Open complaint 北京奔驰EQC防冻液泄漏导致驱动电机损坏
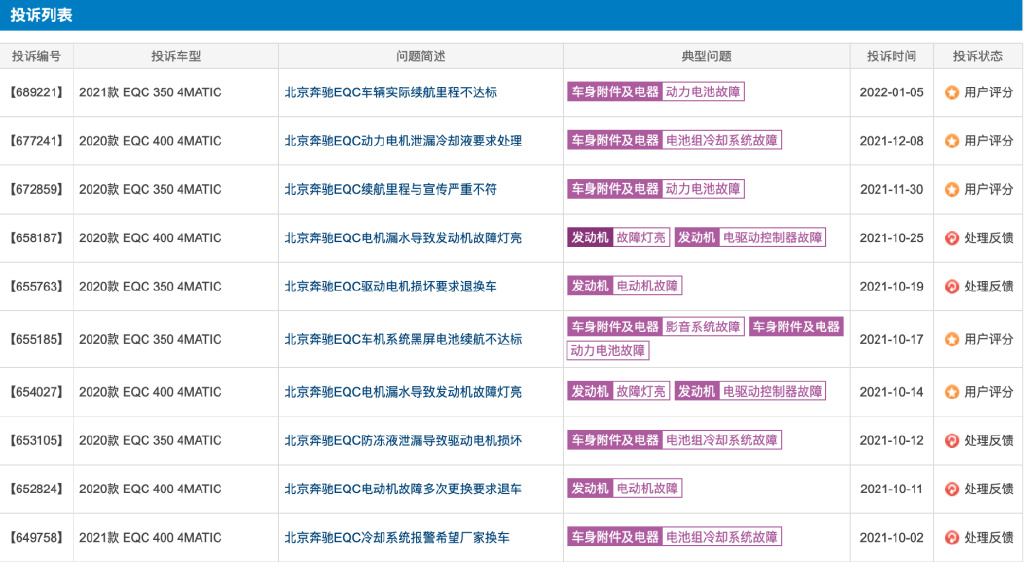Screen dimensions: 1024x562 pyautogui.click(x=403, y=441)
